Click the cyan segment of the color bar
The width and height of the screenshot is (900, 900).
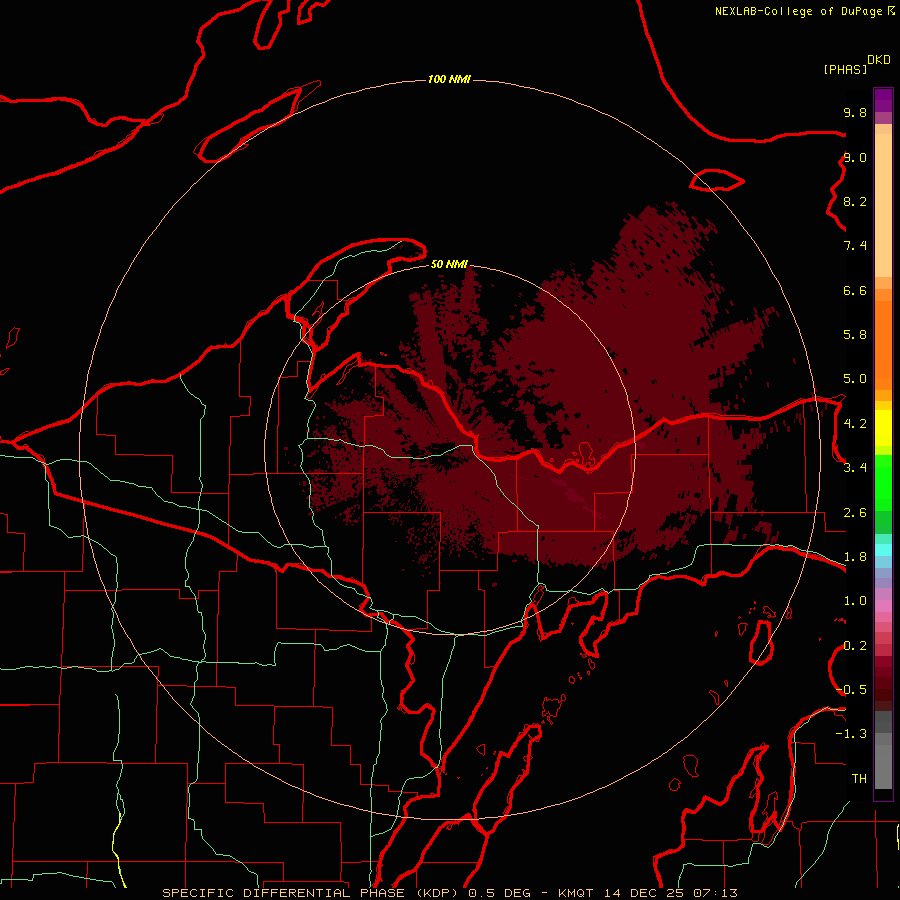[x=883, y=550]
